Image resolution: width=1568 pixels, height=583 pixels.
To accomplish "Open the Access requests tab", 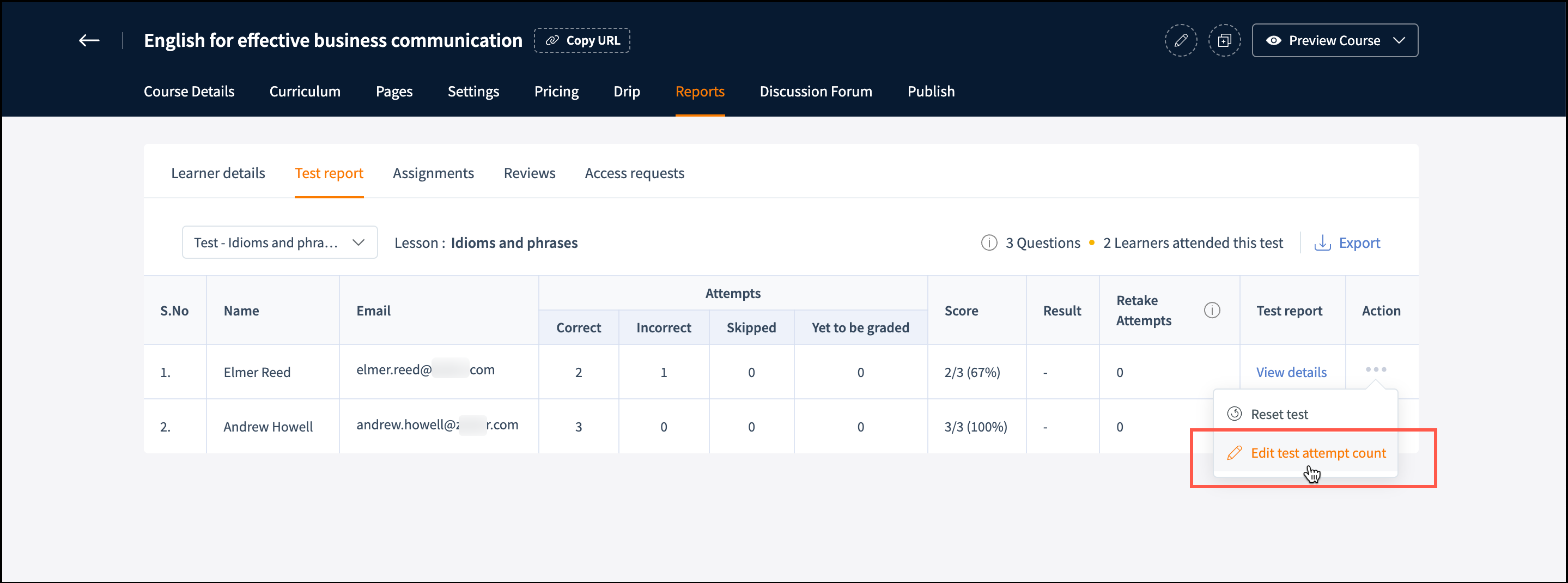I will coord(634,173).
